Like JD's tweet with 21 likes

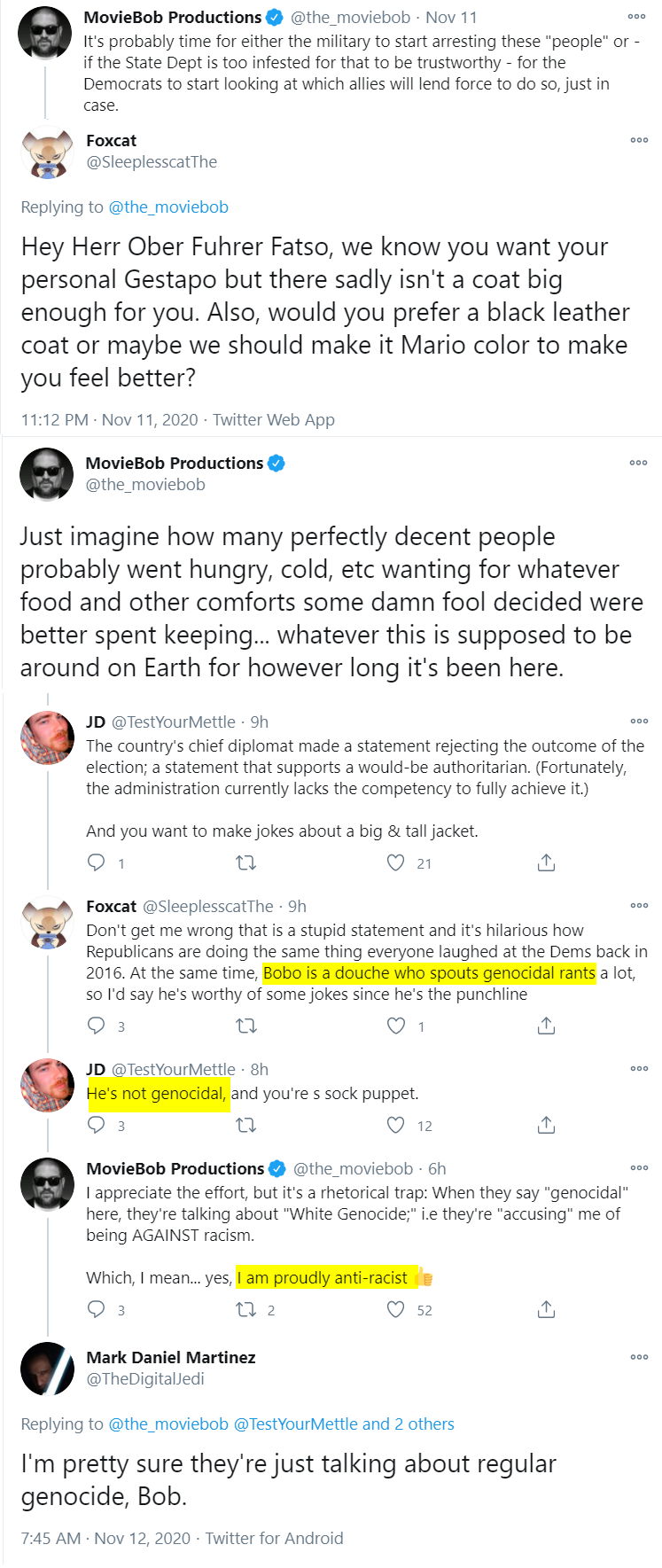point(396,862)
